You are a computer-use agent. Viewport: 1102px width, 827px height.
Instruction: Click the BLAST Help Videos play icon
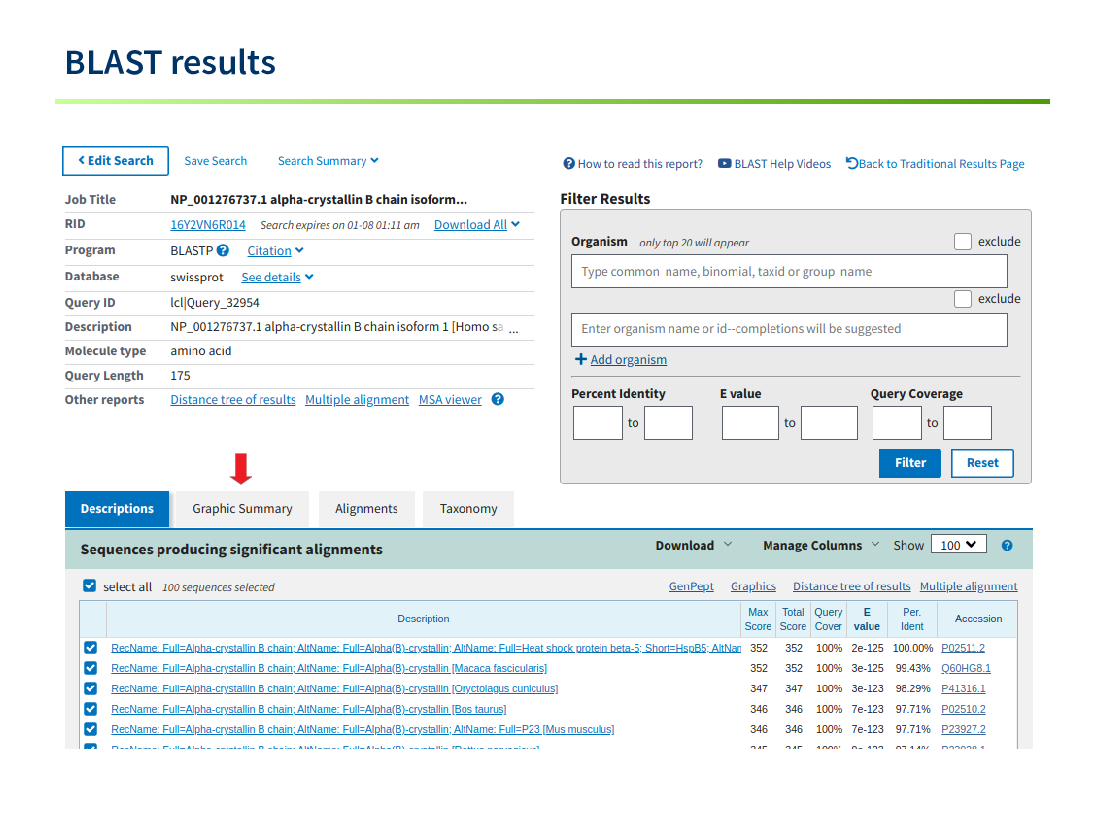click(724, 164)
